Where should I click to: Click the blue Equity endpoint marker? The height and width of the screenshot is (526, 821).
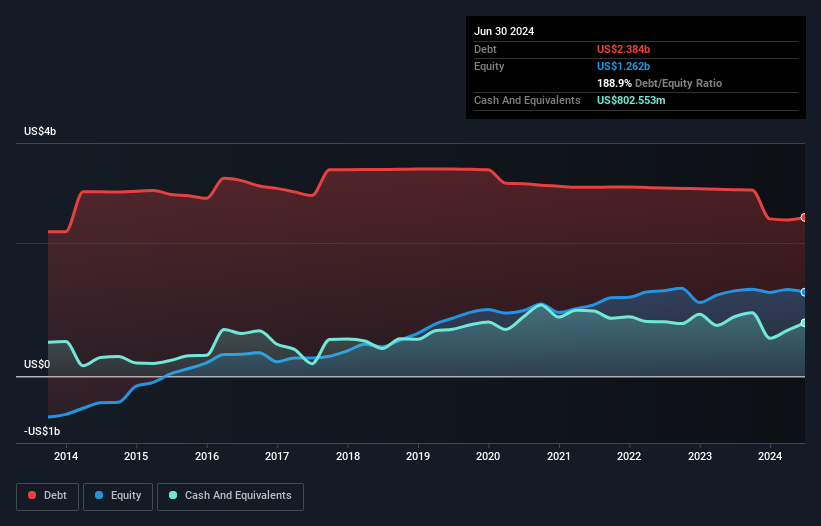[804, 292]
